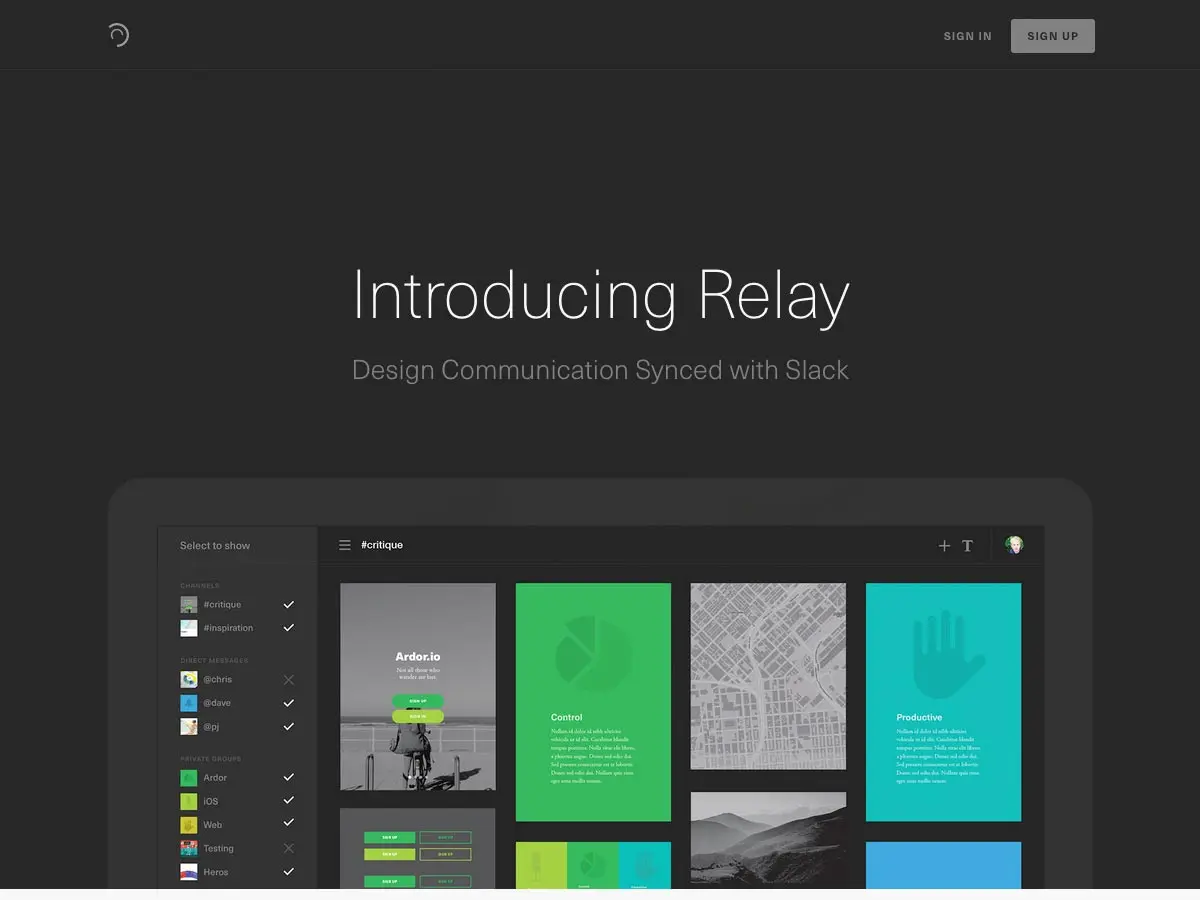The width and height of the screenshot is (1200, 900).
Task: Click the plus icon in the toolbar
Action: tap(944, 546)
